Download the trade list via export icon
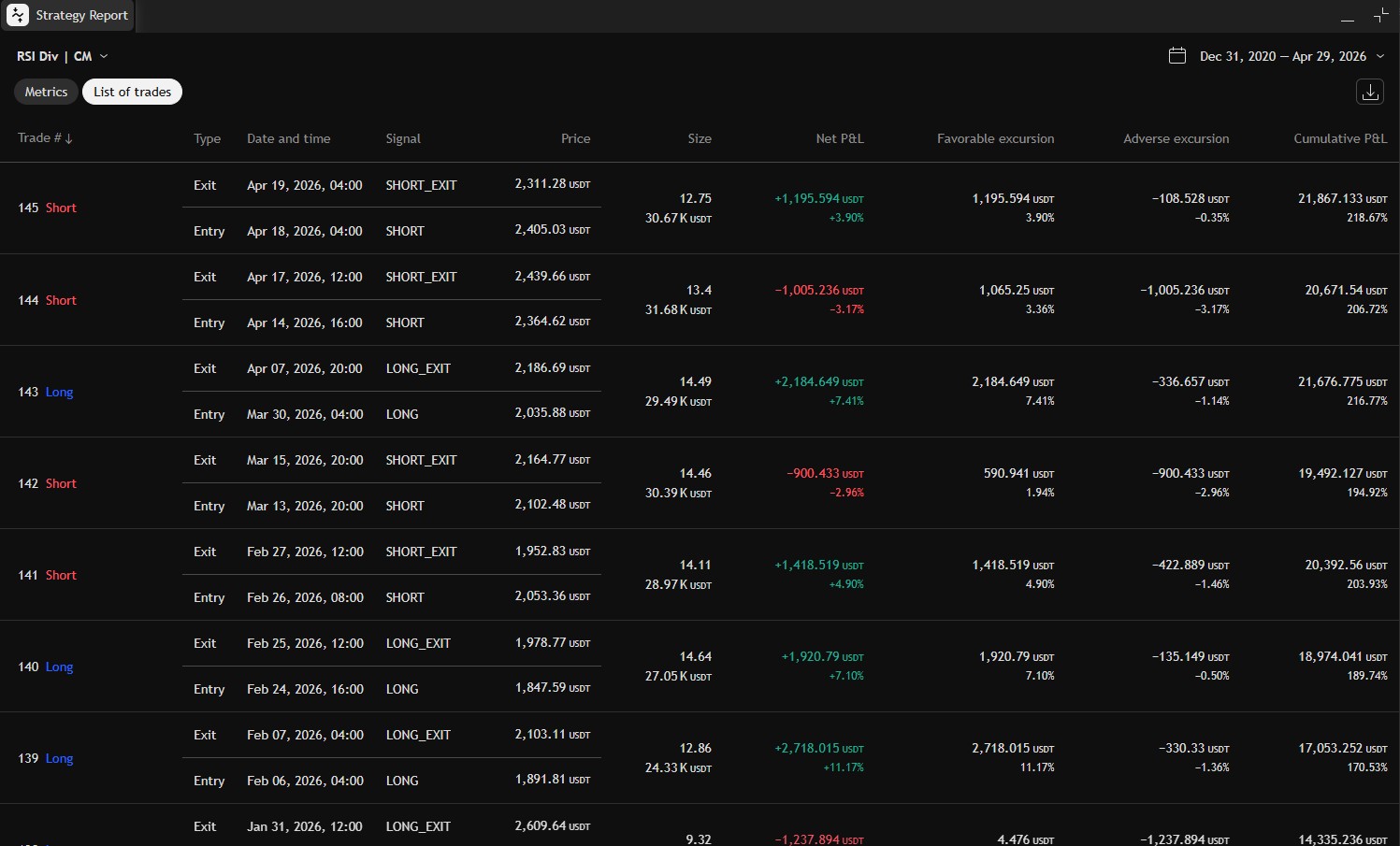Image resolution: width=1400 pixels, height=846 pixels. pos(1370,92)
